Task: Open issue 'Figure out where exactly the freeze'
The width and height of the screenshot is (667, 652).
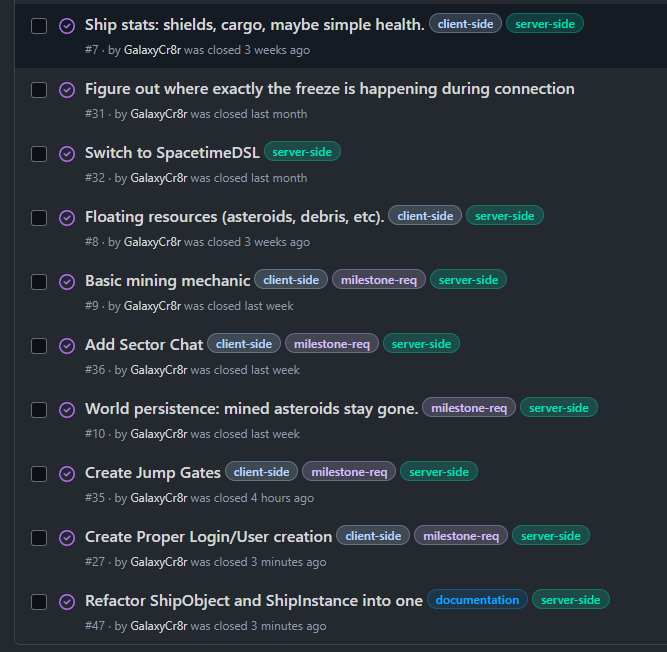Action: [329, 89]
